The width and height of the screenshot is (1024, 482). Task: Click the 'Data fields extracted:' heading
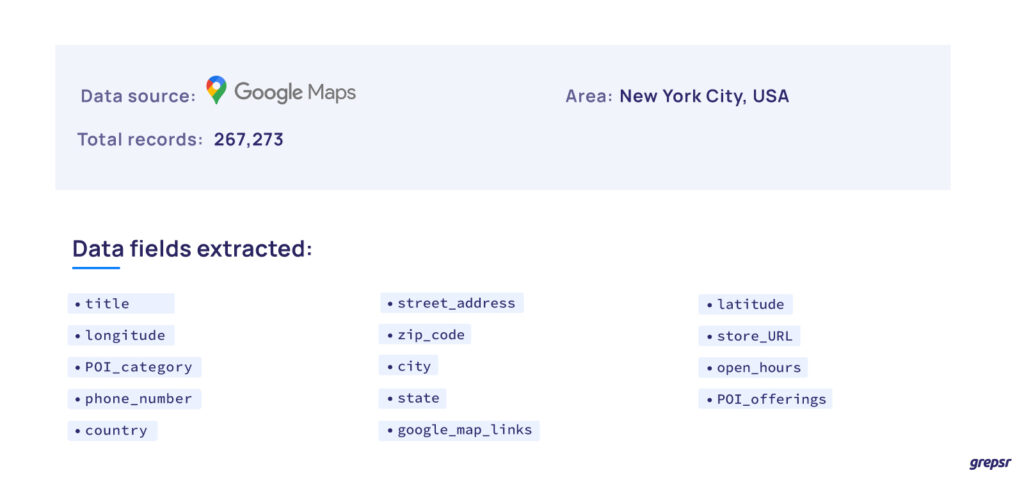(193, 249)
